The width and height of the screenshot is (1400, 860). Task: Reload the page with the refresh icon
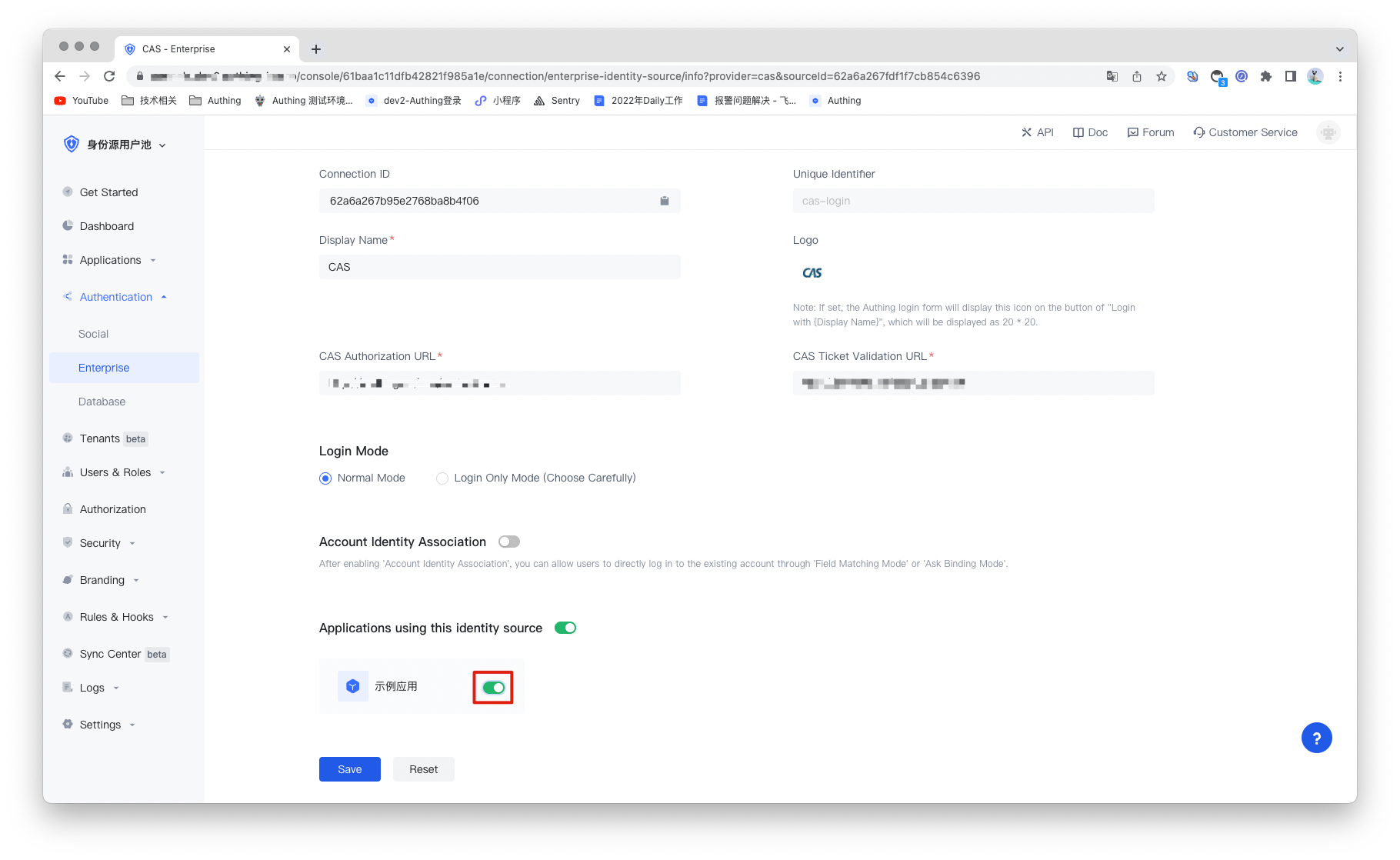(109, 76)
